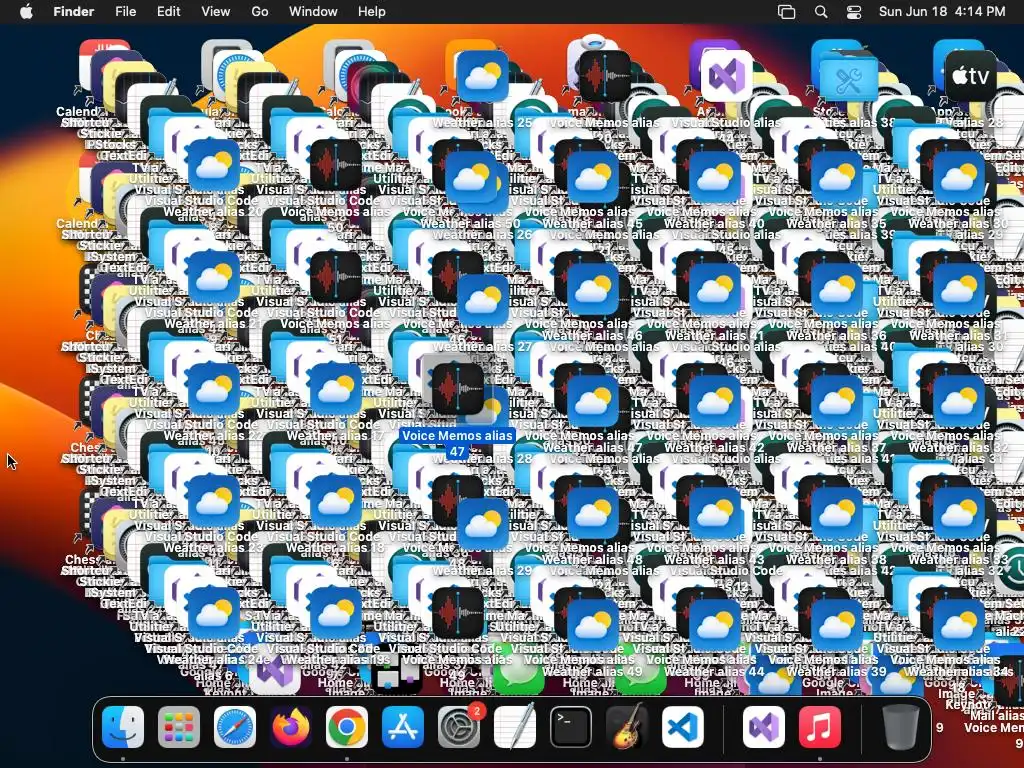Select the Weather alias 22 desktop icon

[x=214, y=389]
